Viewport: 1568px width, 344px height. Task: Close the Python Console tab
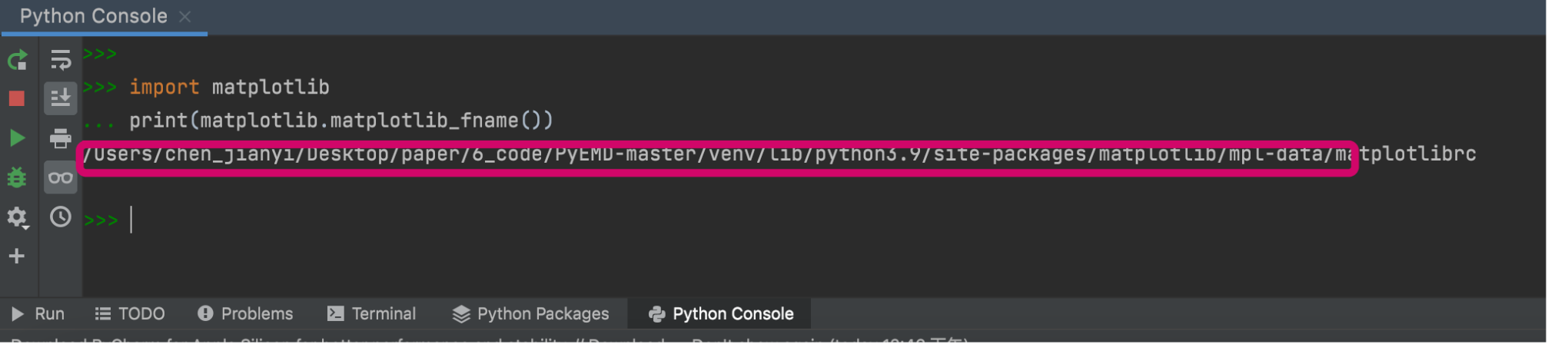[184, 16]
